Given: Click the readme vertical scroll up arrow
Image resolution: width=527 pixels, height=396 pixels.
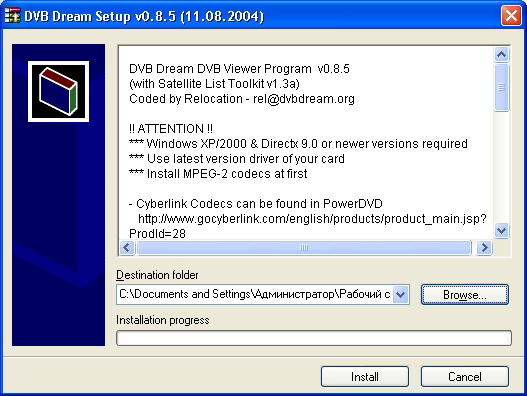Looking at the screenshot, I should [x=501, y=54].
